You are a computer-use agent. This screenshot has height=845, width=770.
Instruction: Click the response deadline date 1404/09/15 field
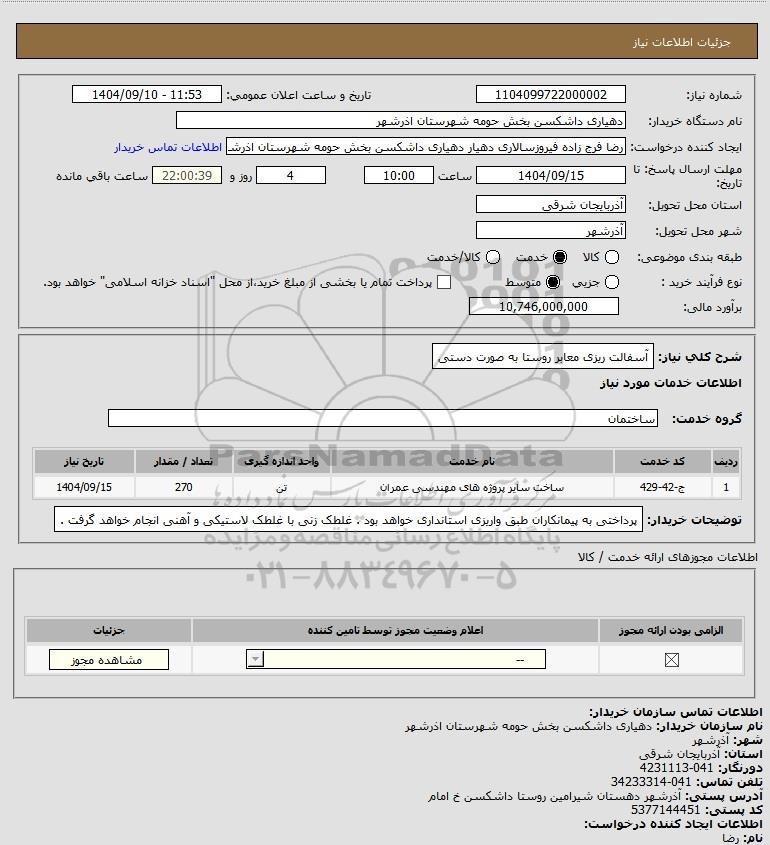click(x=551, y=175)
